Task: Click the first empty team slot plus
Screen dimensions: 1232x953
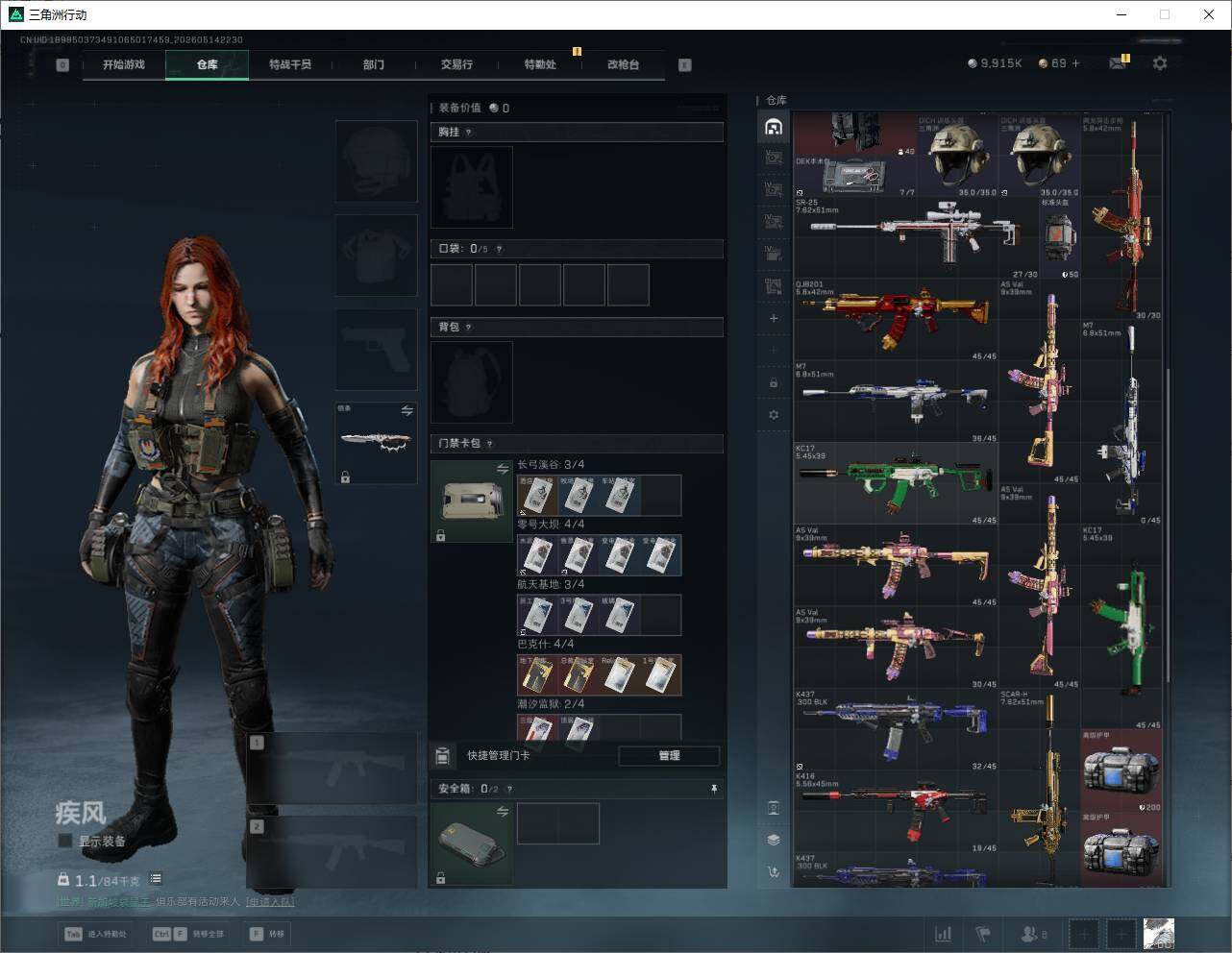Action: coord(1084,934)
